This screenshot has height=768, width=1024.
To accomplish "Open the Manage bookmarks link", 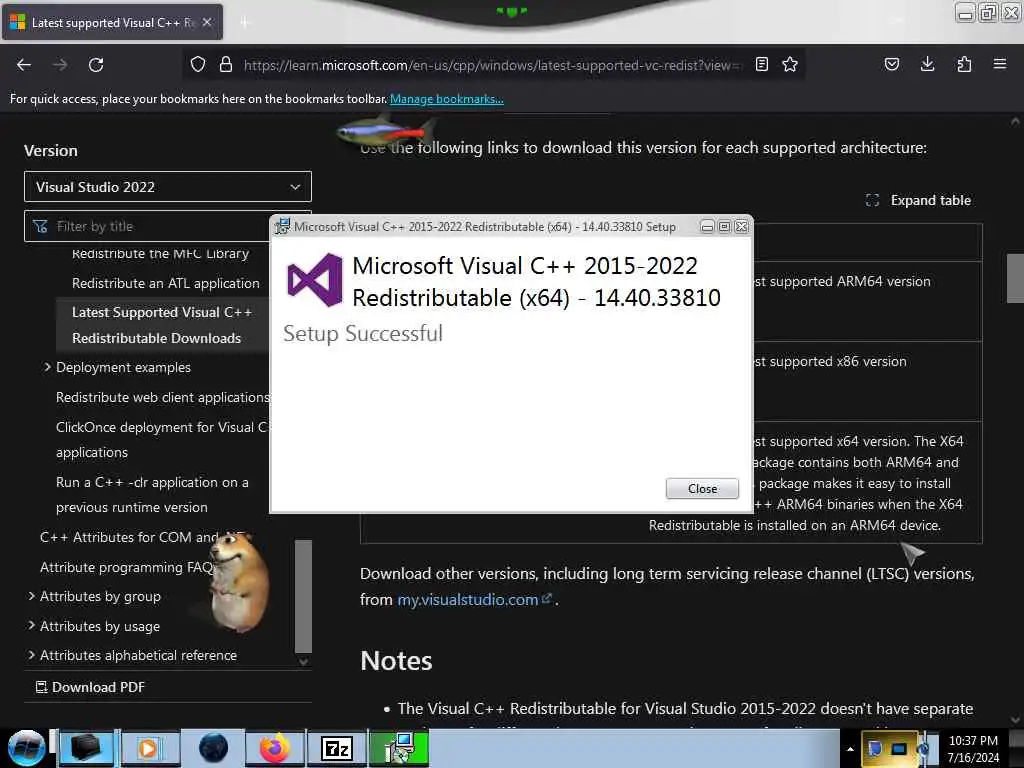I will pyautogui.click(x=447, y=99).
